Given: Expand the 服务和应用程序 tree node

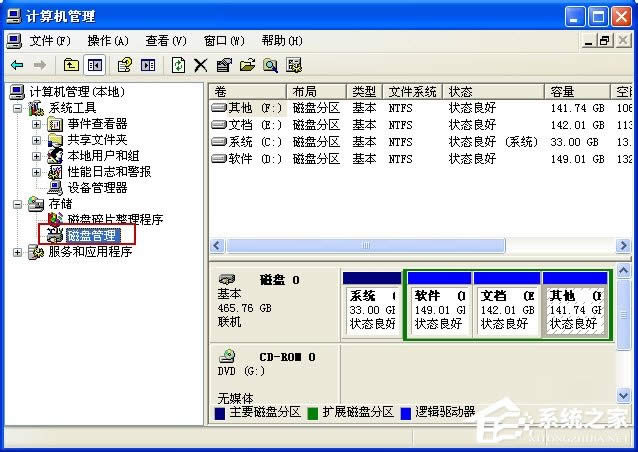Looking at the screenshot, I should click(17, 252).
